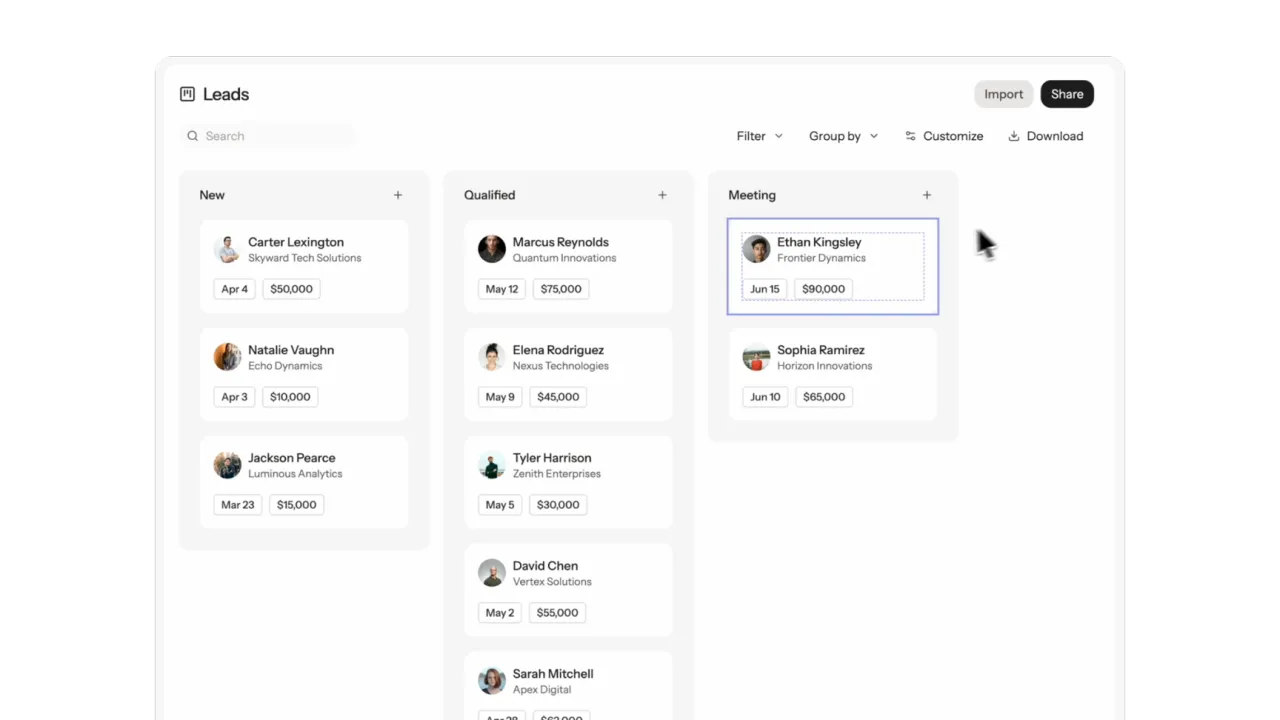The image size is (1280, 720).
Task: Click the Jun 15 date tag
Action: click(x=765, y=289)
